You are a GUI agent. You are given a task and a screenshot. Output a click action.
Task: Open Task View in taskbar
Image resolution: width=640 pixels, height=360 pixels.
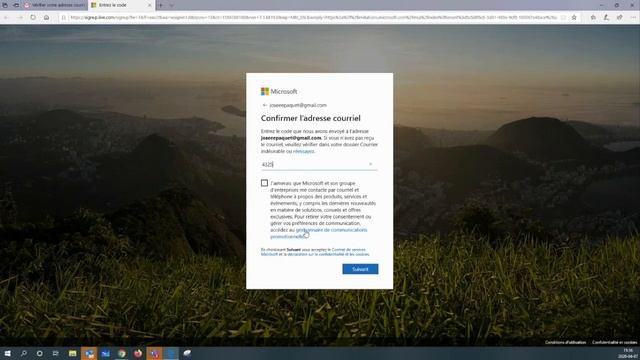[56, 353]
